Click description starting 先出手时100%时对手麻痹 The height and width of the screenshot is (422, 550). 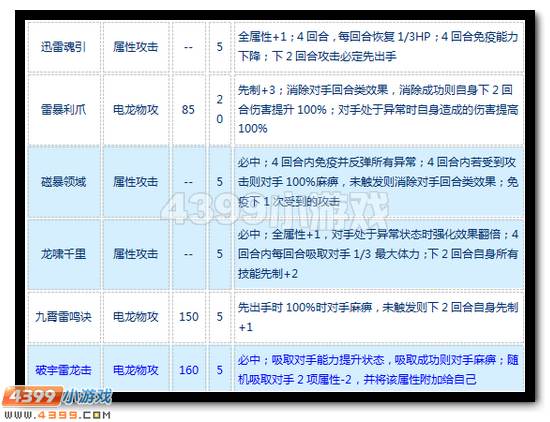378,317
